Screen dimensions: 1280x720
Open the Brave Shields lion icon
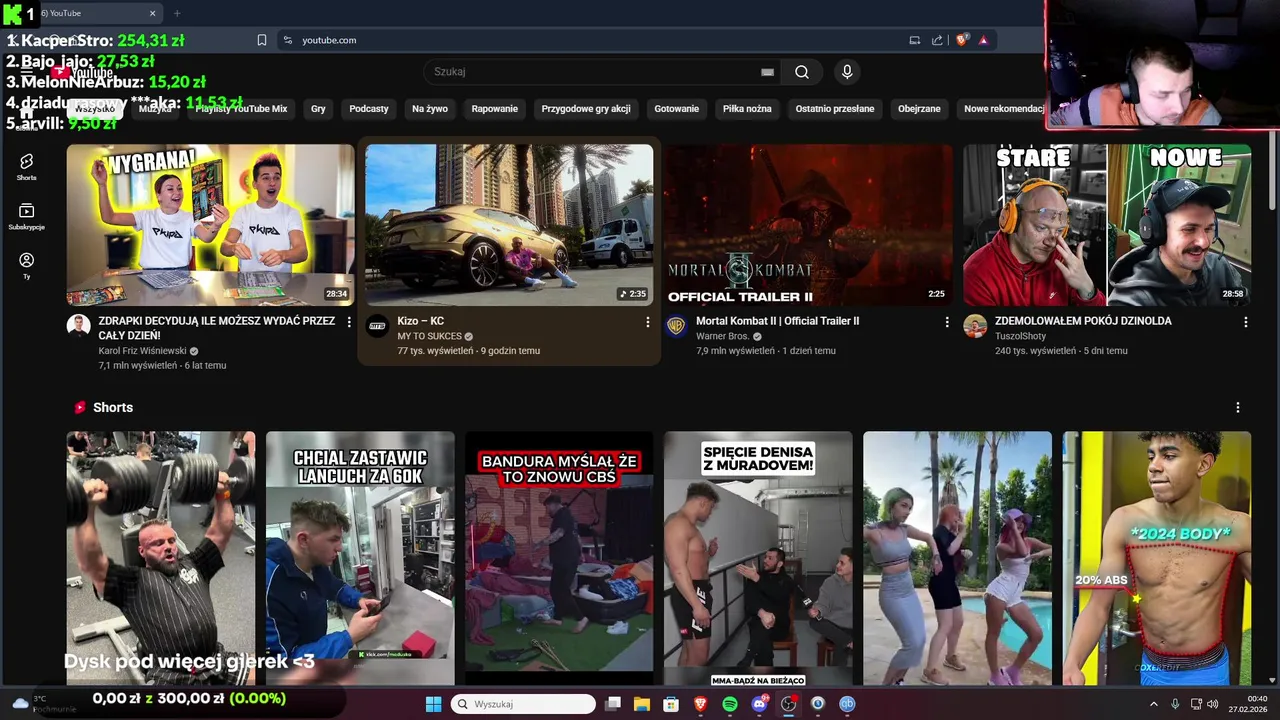[962, 40]
